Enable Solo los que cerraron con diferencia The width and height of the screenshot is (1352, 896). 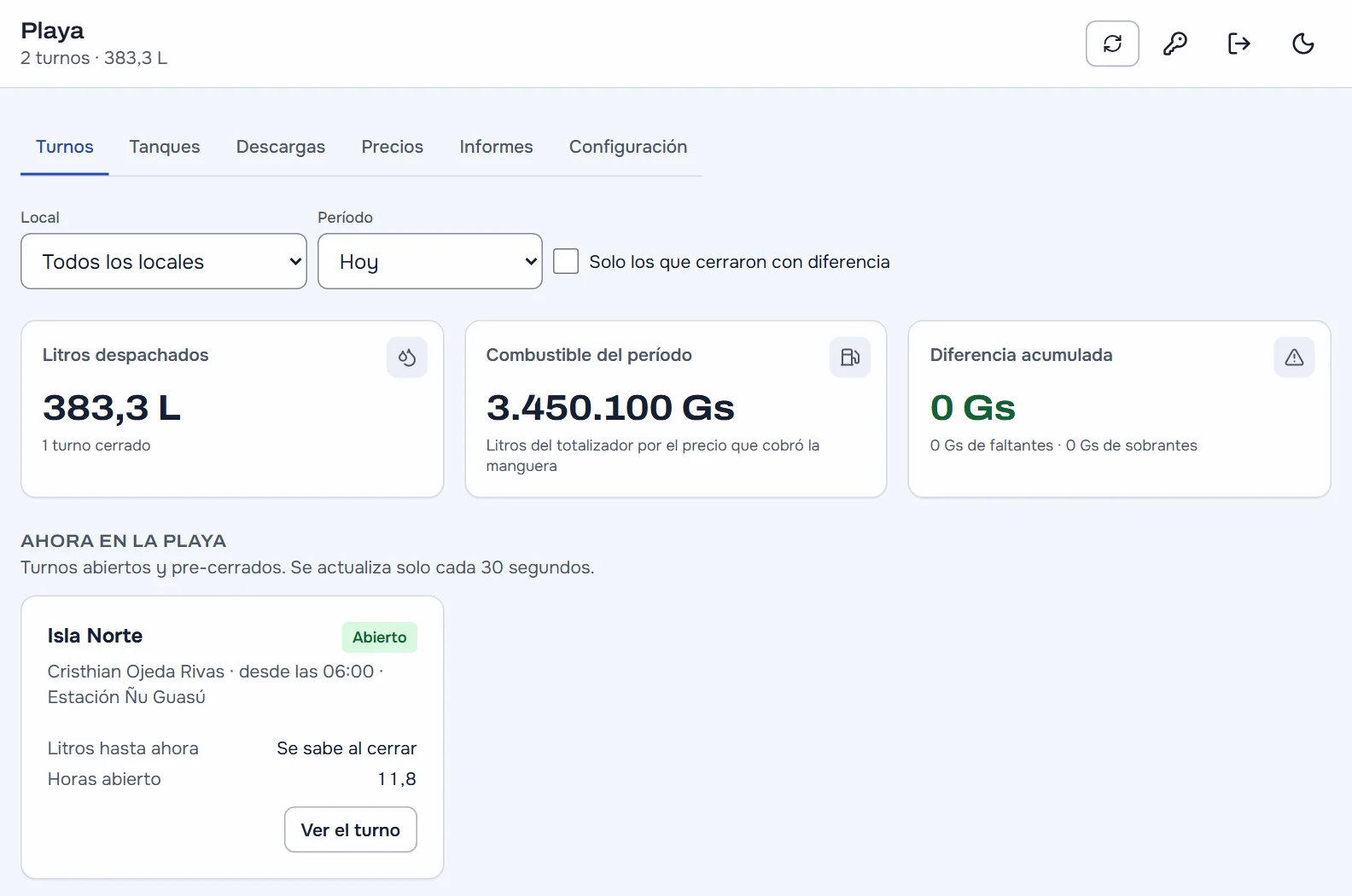click(566, 261)
